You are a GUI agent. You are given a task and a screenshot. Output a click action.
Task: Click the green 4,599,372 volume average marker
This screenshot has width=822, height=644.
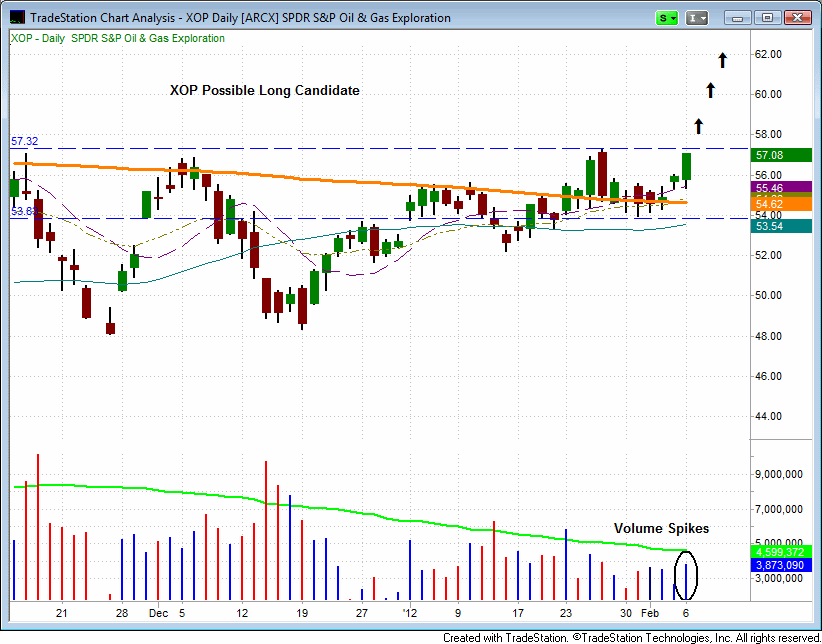(x=781, y=552)
